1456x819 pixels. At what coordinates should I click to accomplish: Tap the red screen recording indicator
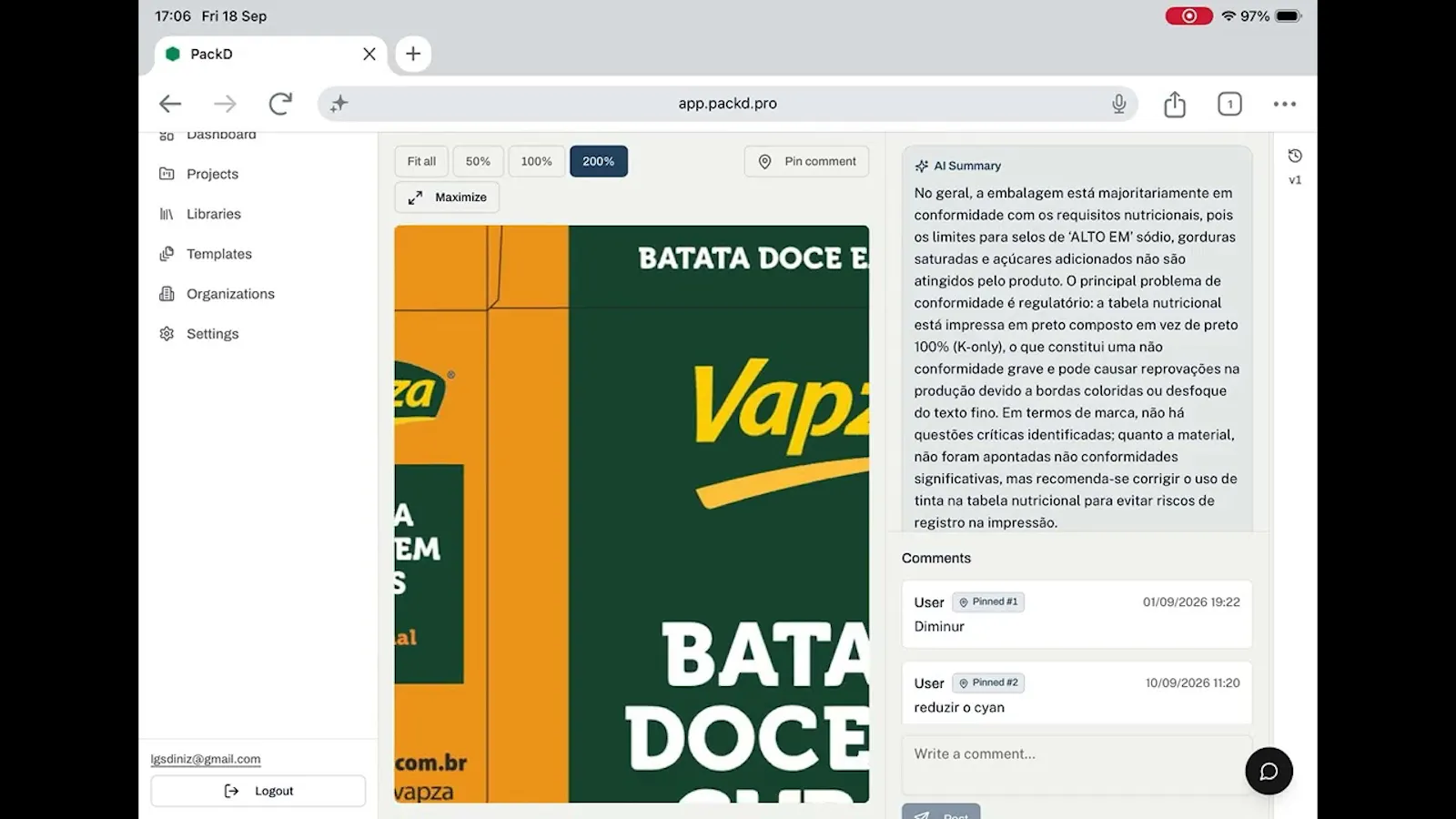1188,15
